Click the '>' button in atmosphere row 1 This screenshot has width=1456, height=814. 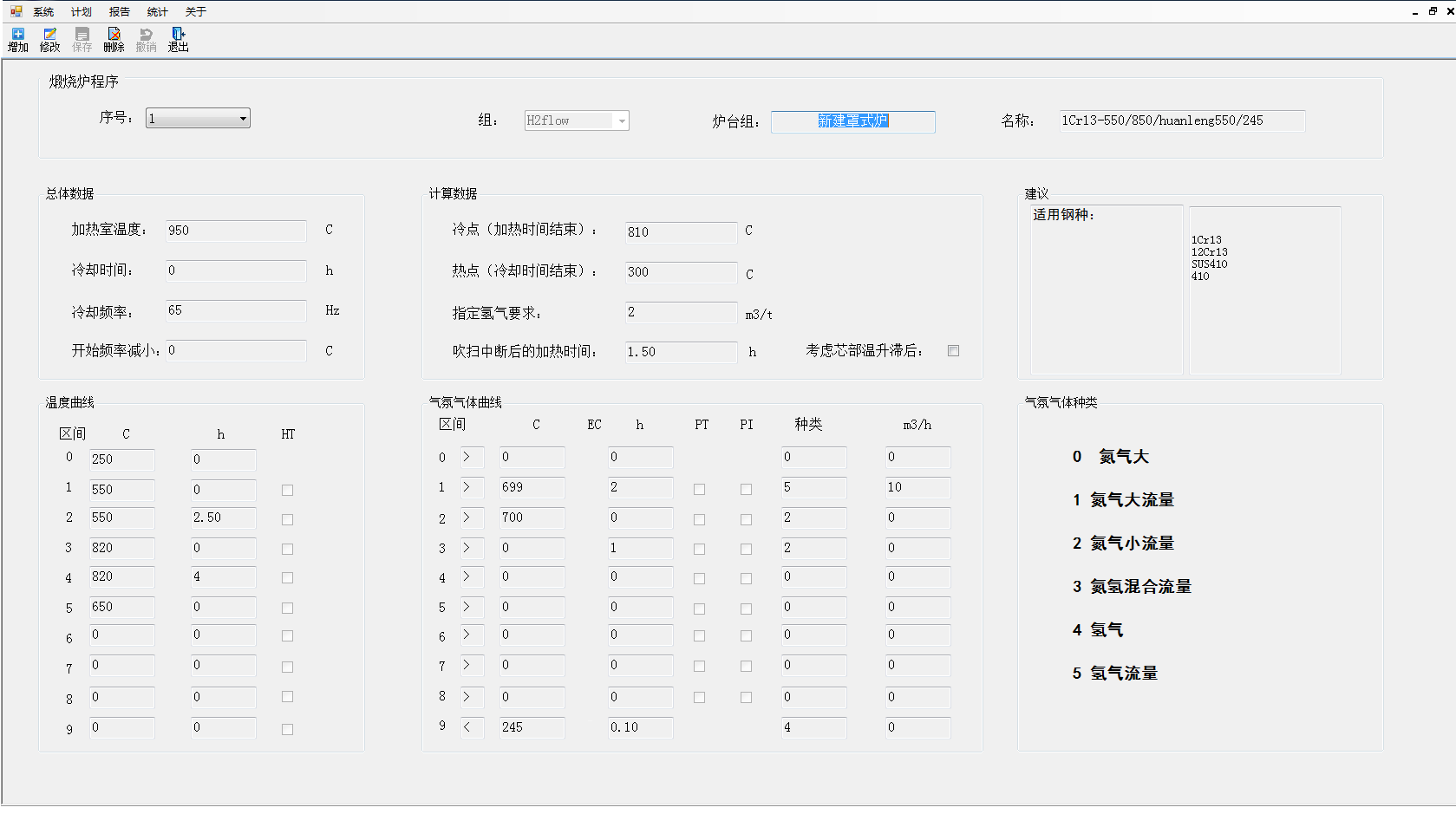click(471, 487)
